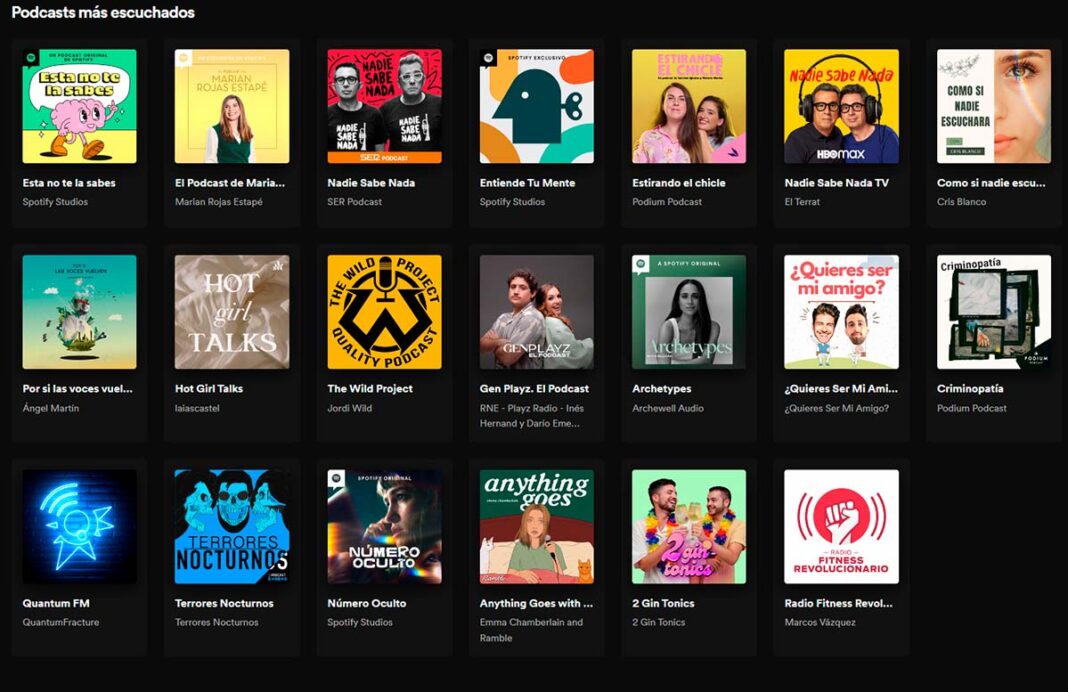
Task: Open the Hot Girl Talks artwork
Action: [x=231, y=312]
